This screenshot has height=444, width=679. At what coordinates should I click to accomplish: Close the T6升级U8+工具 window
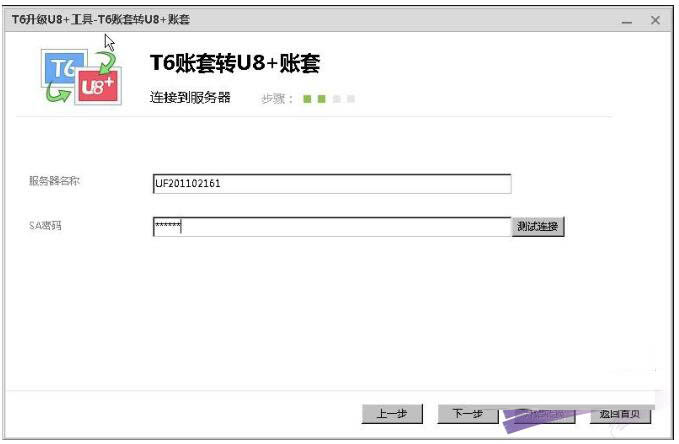655,20
